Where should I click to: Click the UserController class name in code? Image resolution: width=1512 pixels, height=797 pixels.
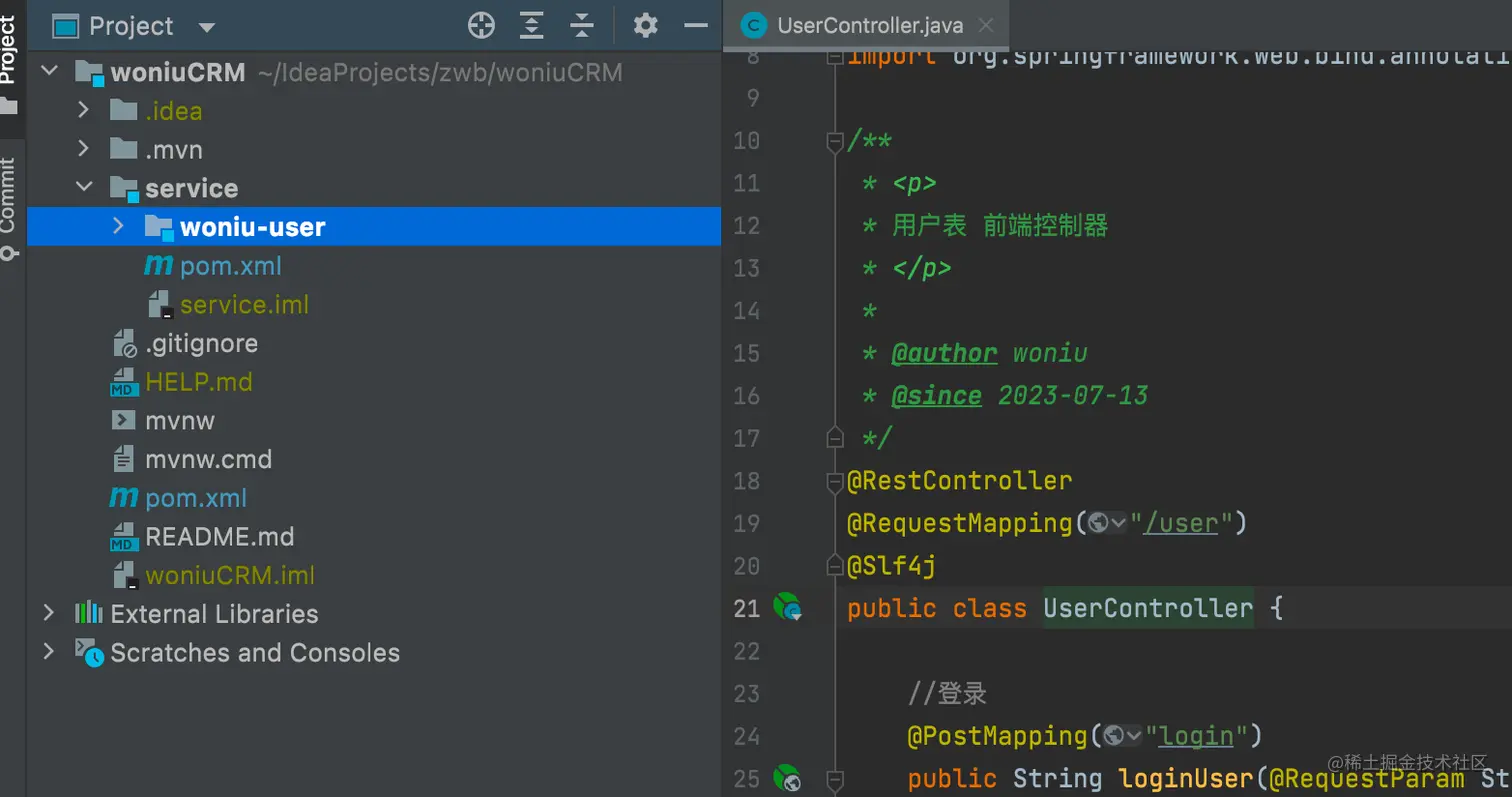pyautogui.click(x=1148, y=608)
